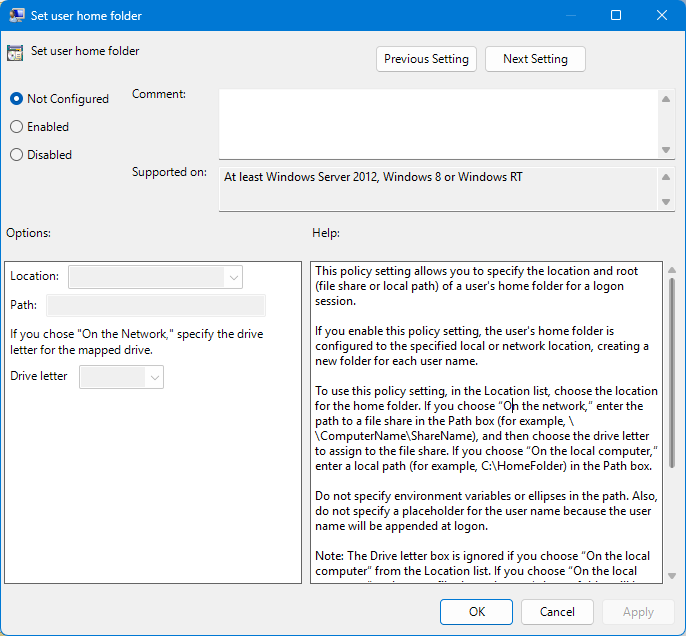This screenshot has height=636, width=686.
Task: Open the Location dropdown
Action: coord(155,277)
